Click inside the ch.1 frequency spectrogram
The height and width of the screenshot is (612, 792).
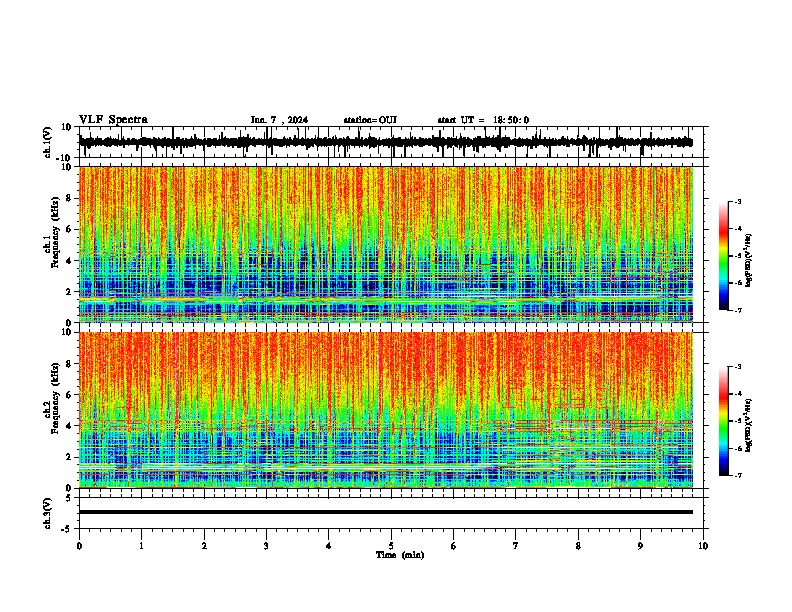coord(386,244)
